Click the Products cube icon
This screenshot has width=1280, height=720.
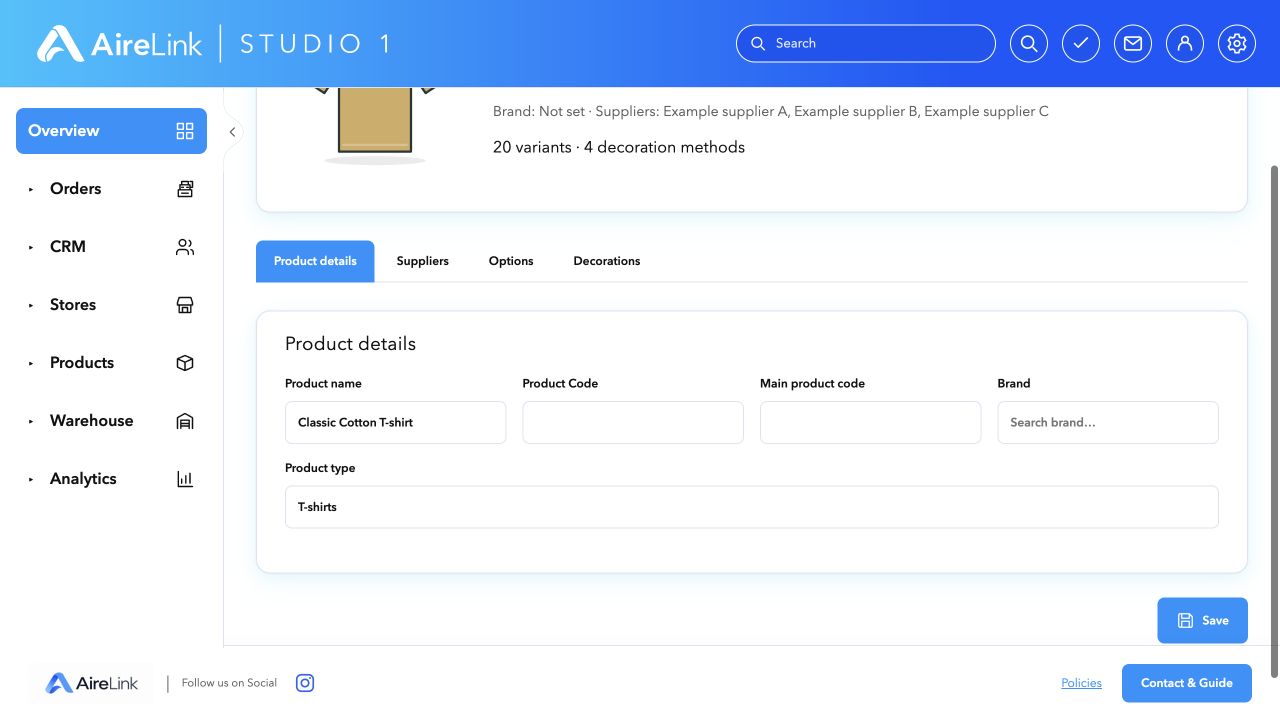click(x=185, y=363)
